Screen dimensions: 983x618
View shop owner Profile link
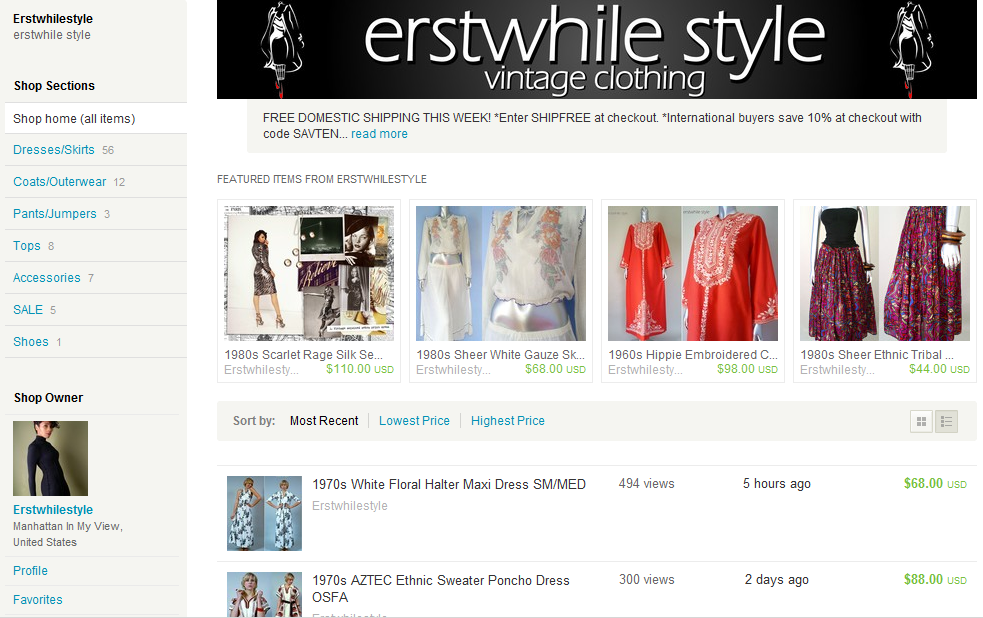coord(30,571)
